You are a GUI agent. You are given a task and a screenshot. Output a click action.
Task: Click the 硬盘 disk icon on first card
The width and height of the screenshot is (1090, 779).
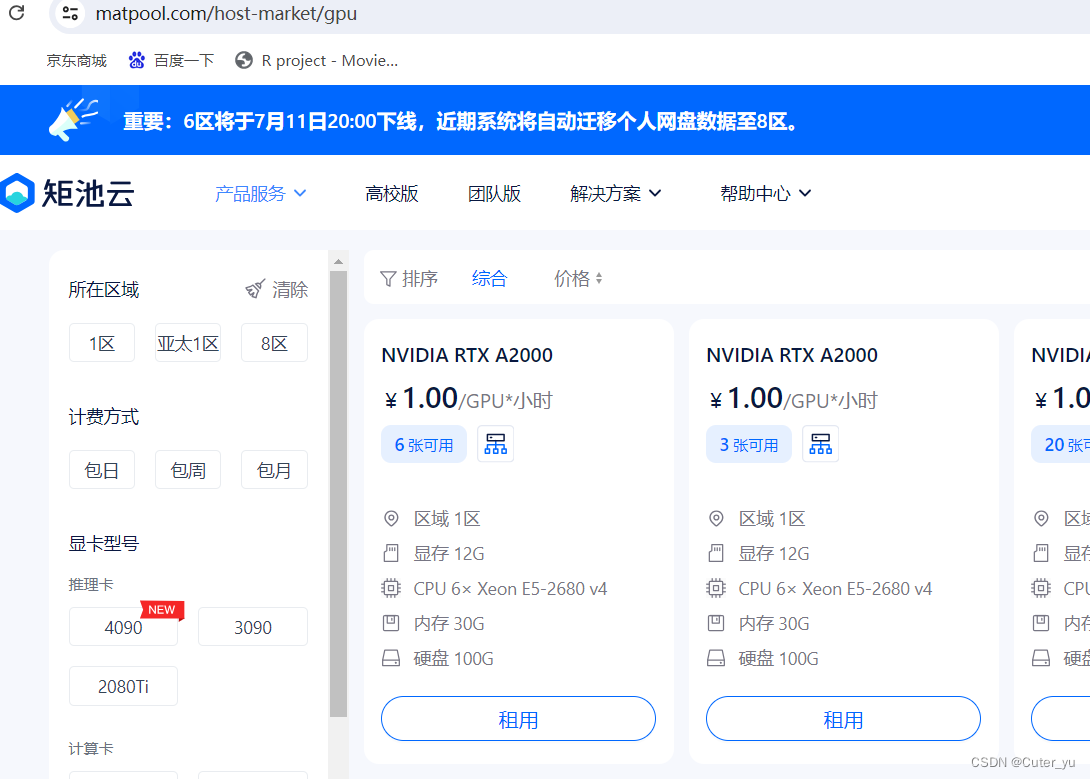point(391,657)
